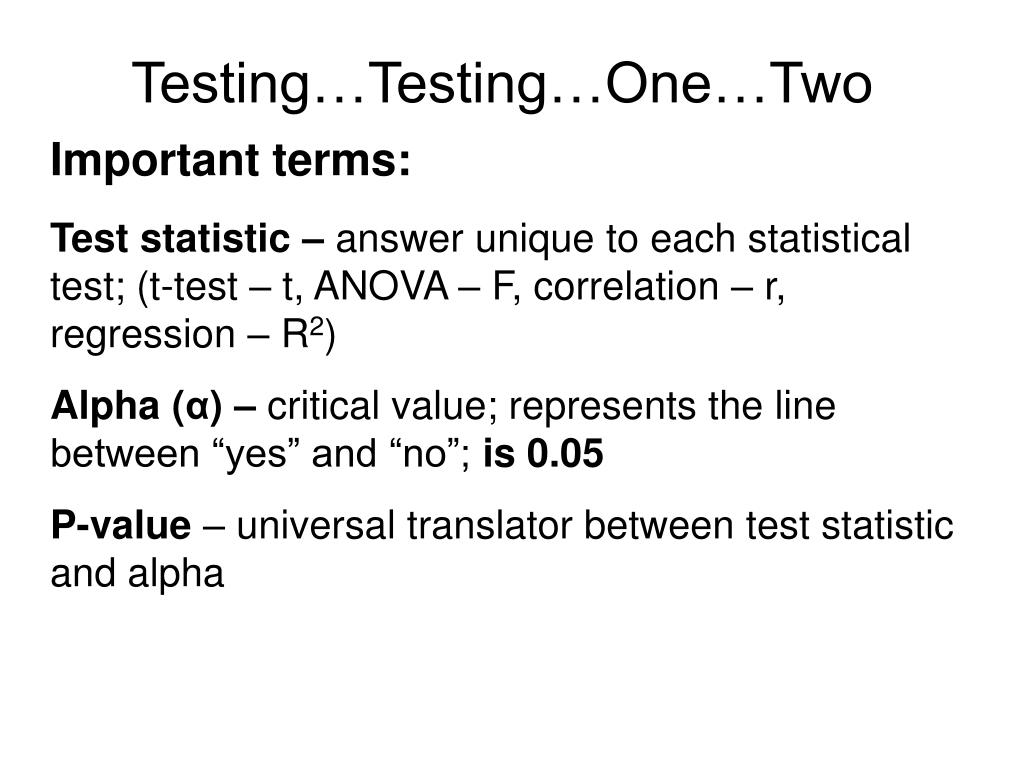Screen dimensions: 1024x768
Task: Click the text and alpha
Action: (137, 574)
